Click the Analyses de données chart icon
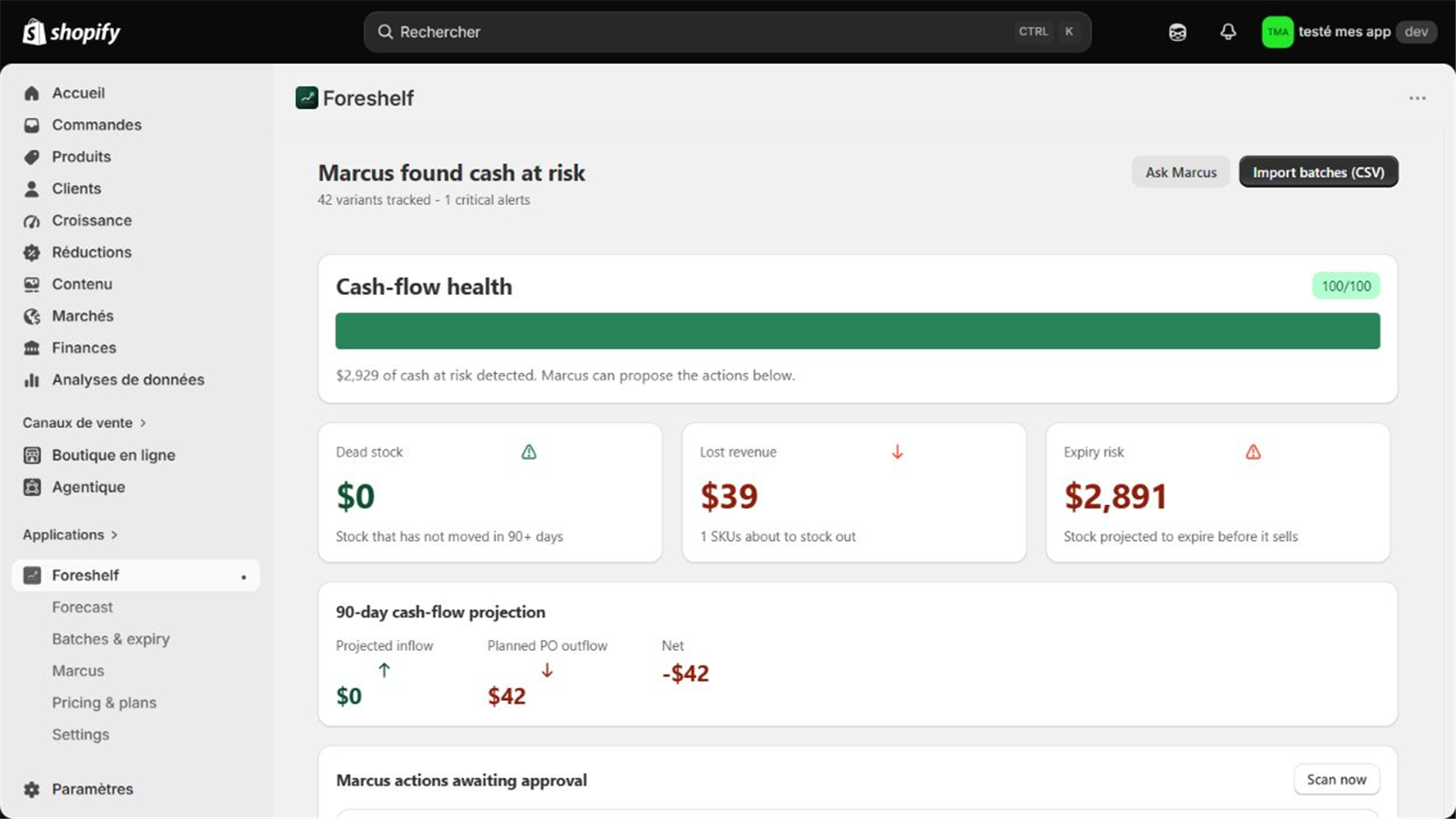The height and width of the screenshot is (819, 1456). tap(32, 379)
